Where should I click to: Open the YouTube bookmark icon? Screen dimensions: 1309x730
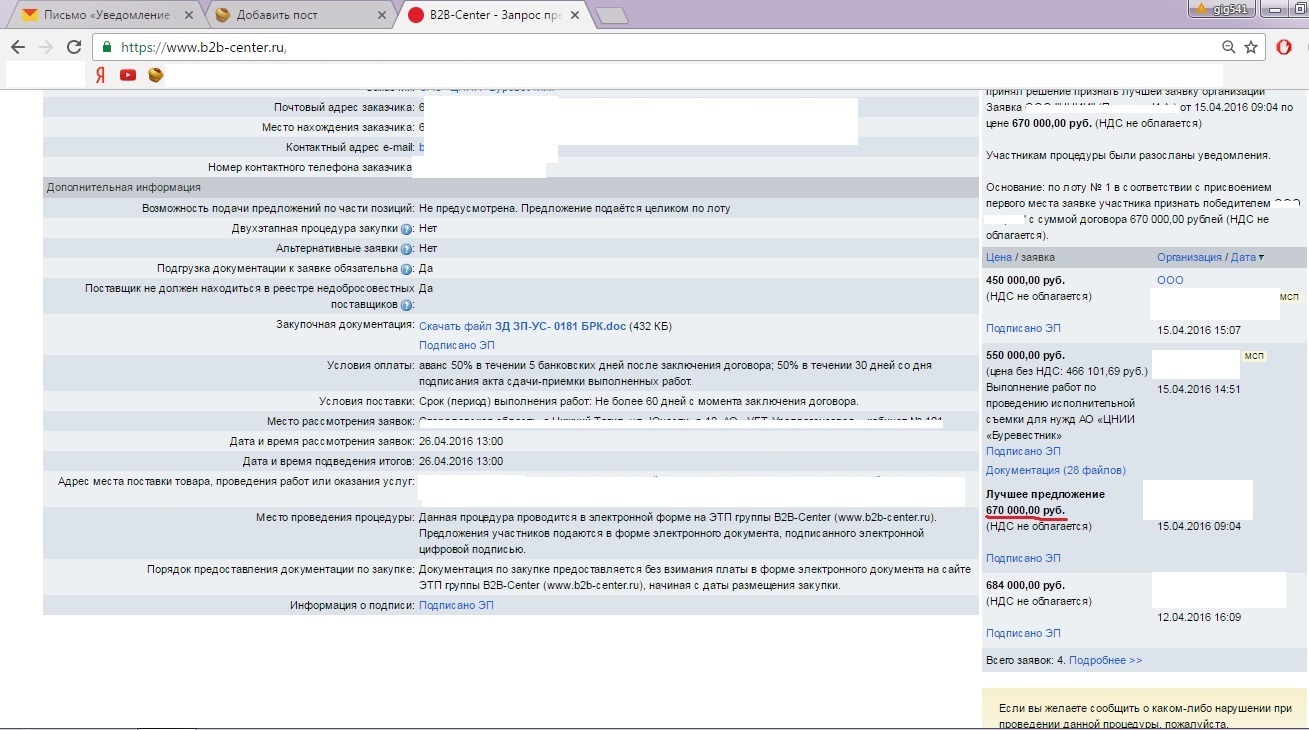pos(128,75)
